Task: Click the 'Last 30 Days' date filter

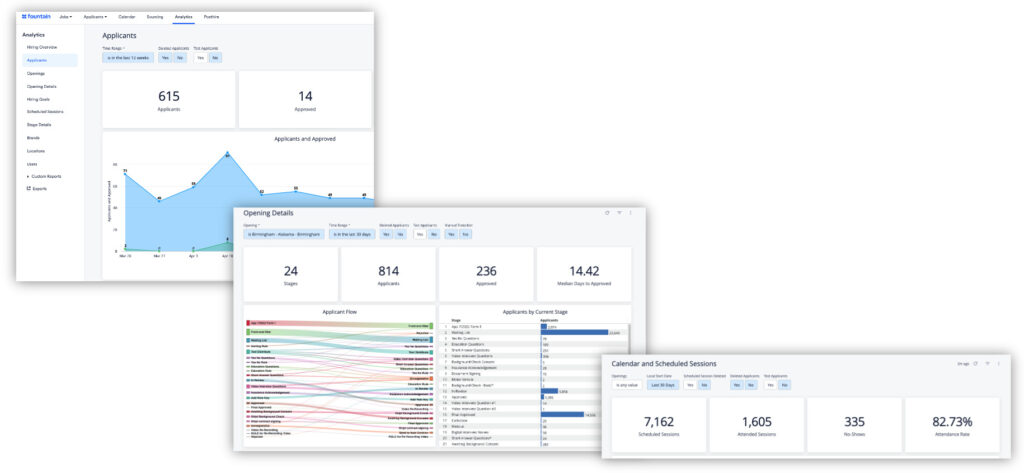Action: point(661,384)
